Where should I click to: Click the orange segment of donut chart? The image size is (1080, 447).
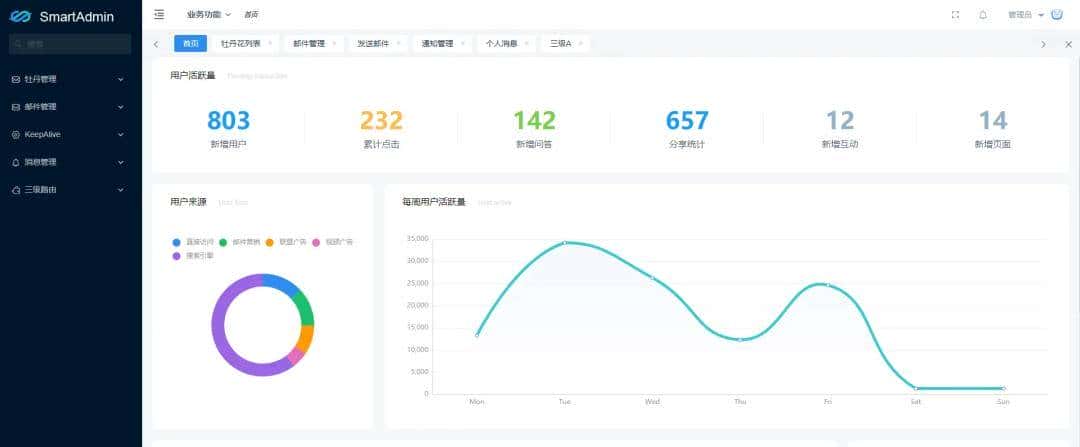pos(305,338)
